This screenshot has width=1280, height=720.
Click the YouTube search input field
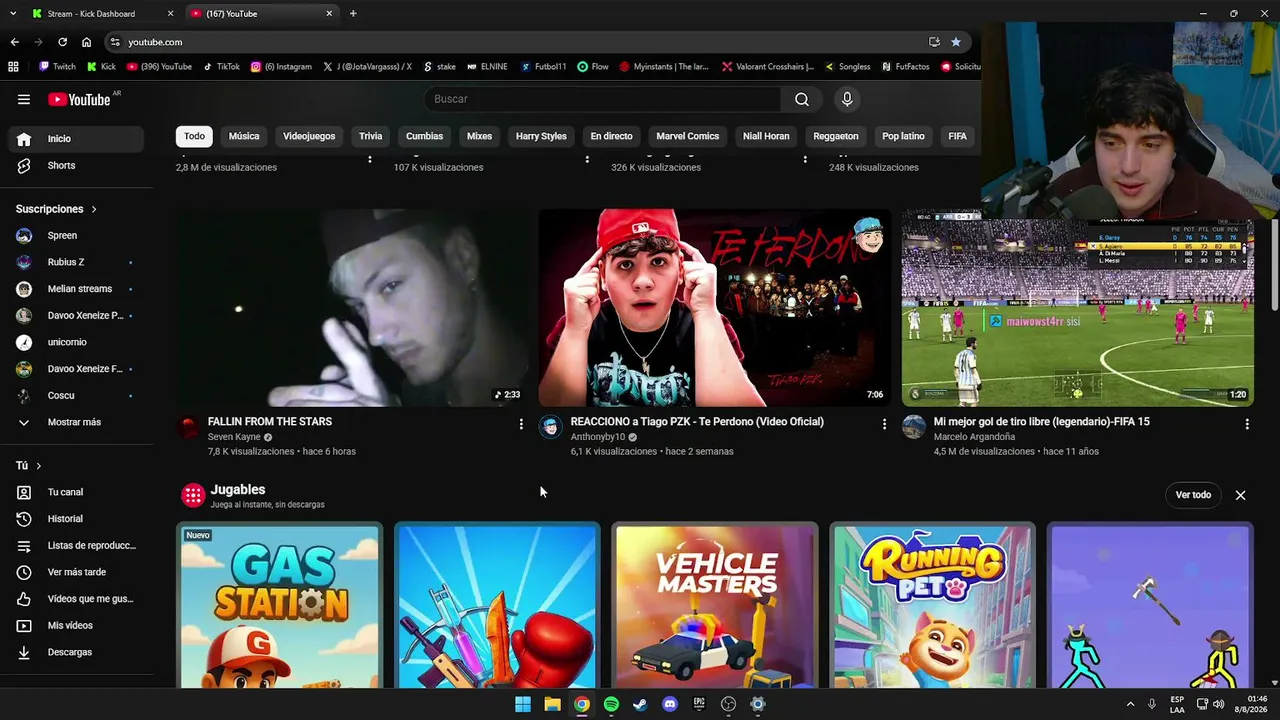coord(603,99)
